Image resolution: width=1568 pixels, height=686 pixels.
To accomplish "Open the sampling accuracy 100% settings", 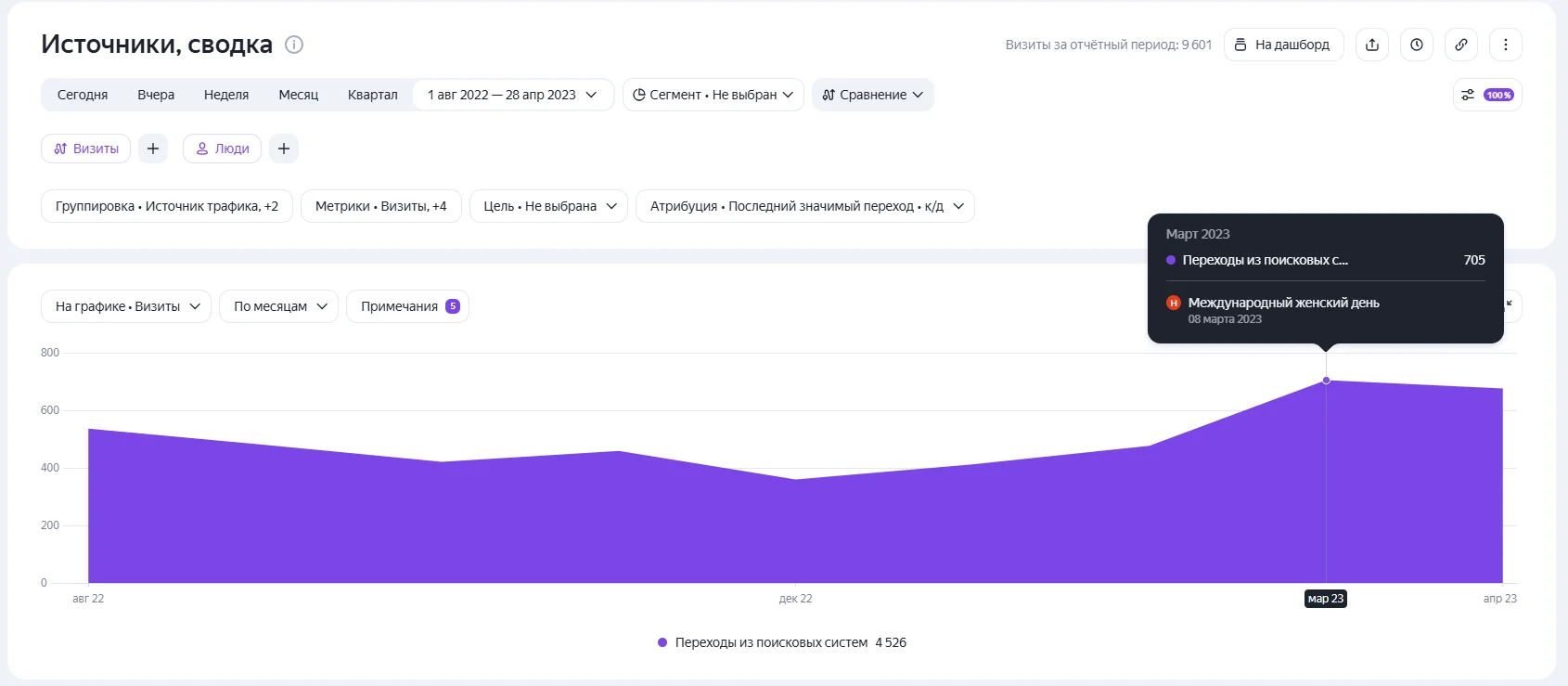I will click(1487, 95).
